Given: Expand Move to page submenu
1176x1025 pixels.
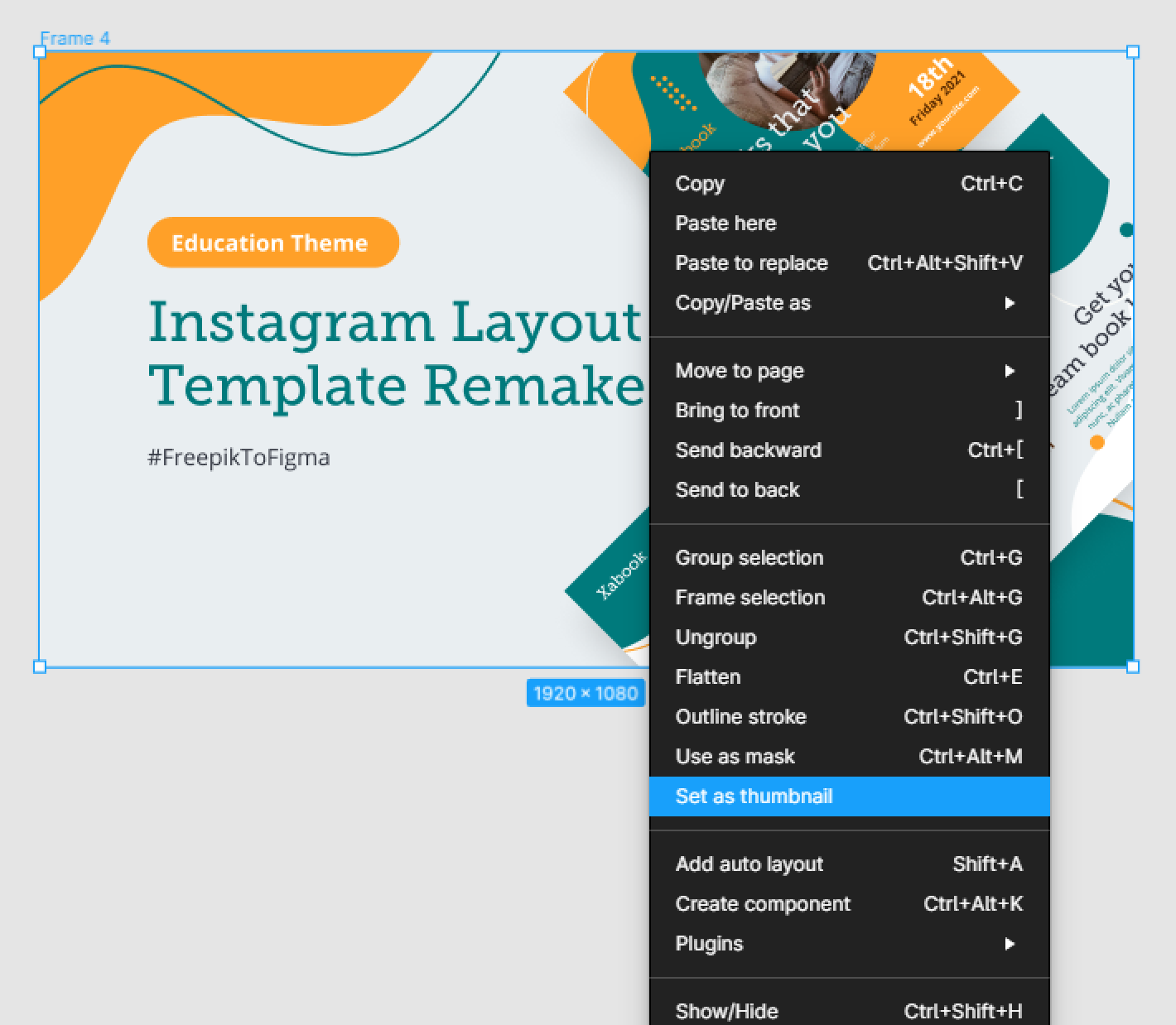Looking at the screenshot, I should [x=849, y=371].
